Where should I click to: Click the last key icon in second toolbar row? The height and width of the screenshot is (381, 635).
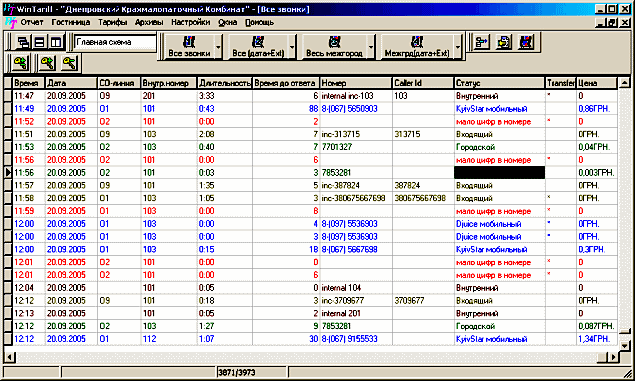coord(69,63)
